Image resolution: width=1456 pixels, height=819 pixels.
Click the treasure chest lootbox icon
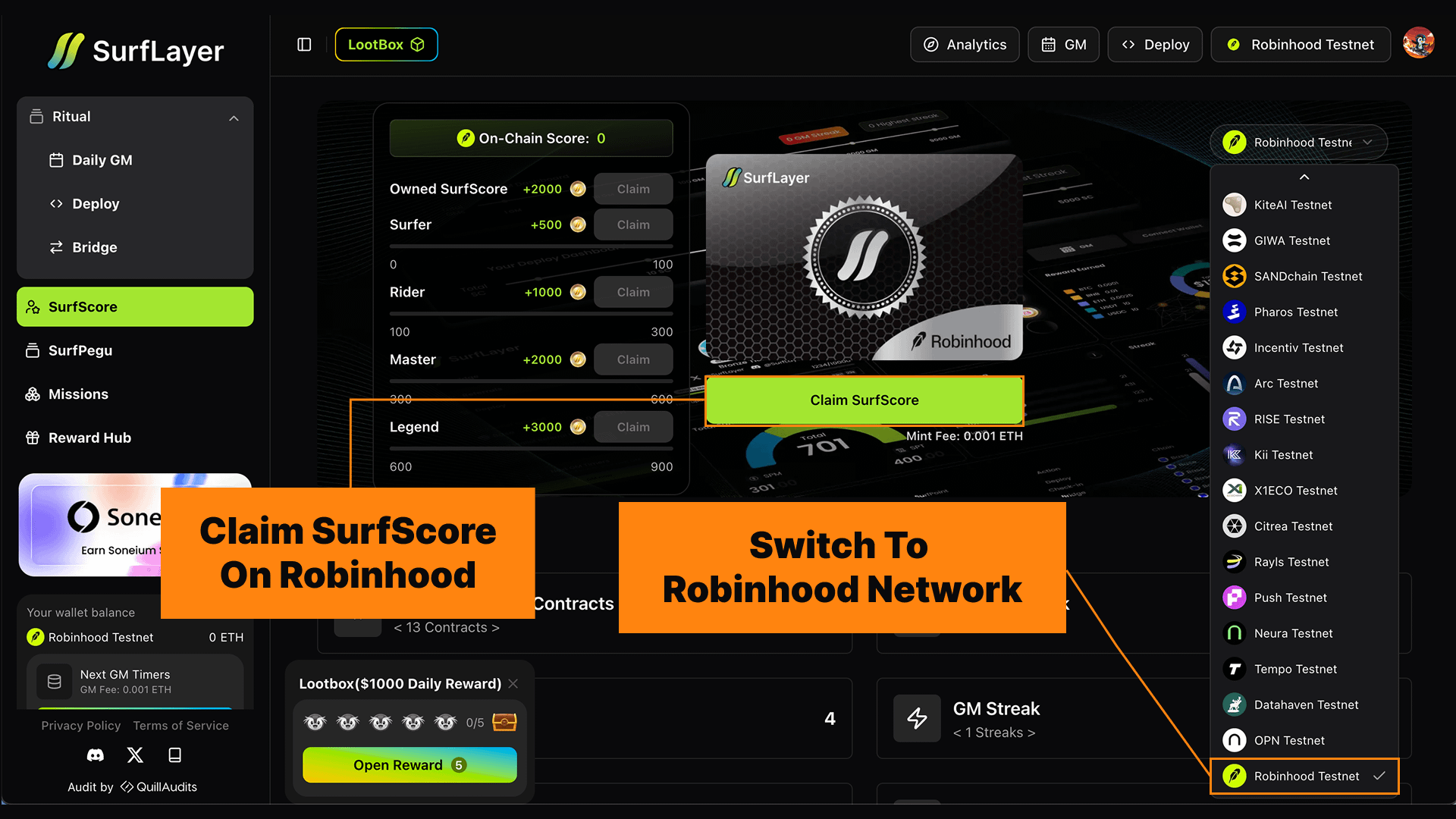click(x=504, y=722)
